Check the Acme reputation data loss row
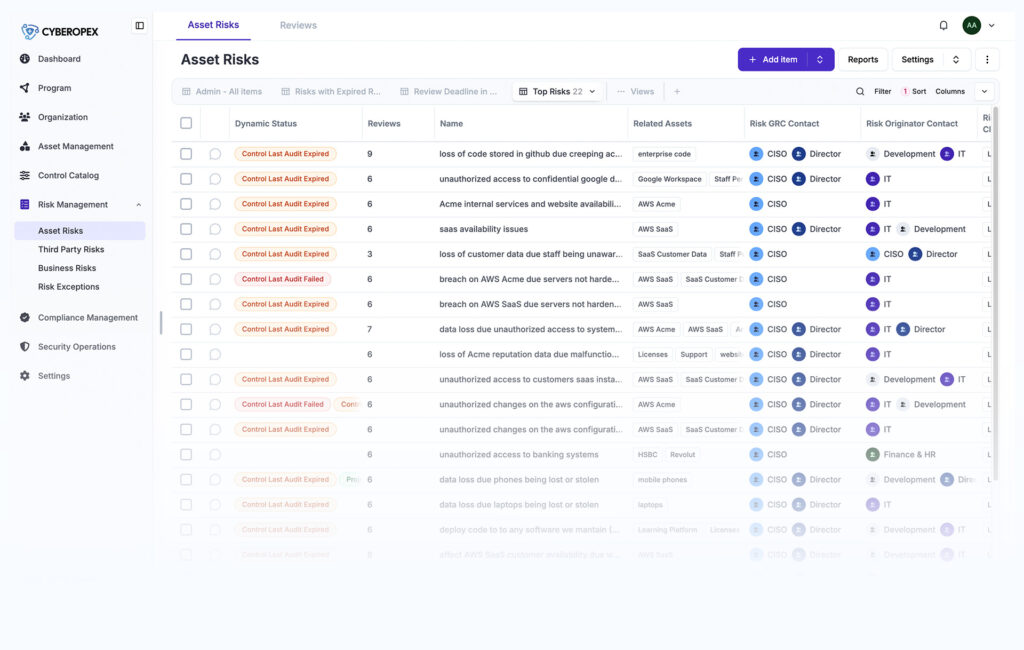Screen dimensions: 1024x650 point(186,354)
